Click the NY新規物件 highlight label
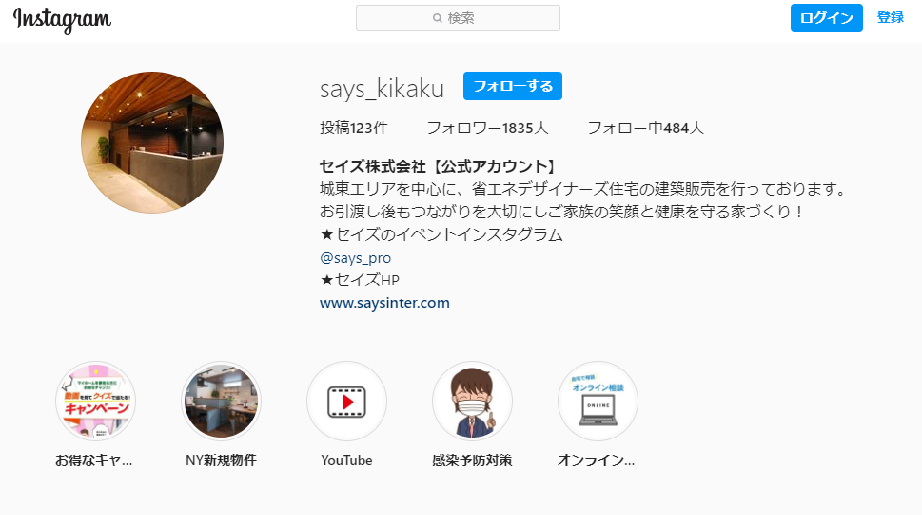This screenshot has height=515, width=922. pyautogui.click(x=221, y=460)
